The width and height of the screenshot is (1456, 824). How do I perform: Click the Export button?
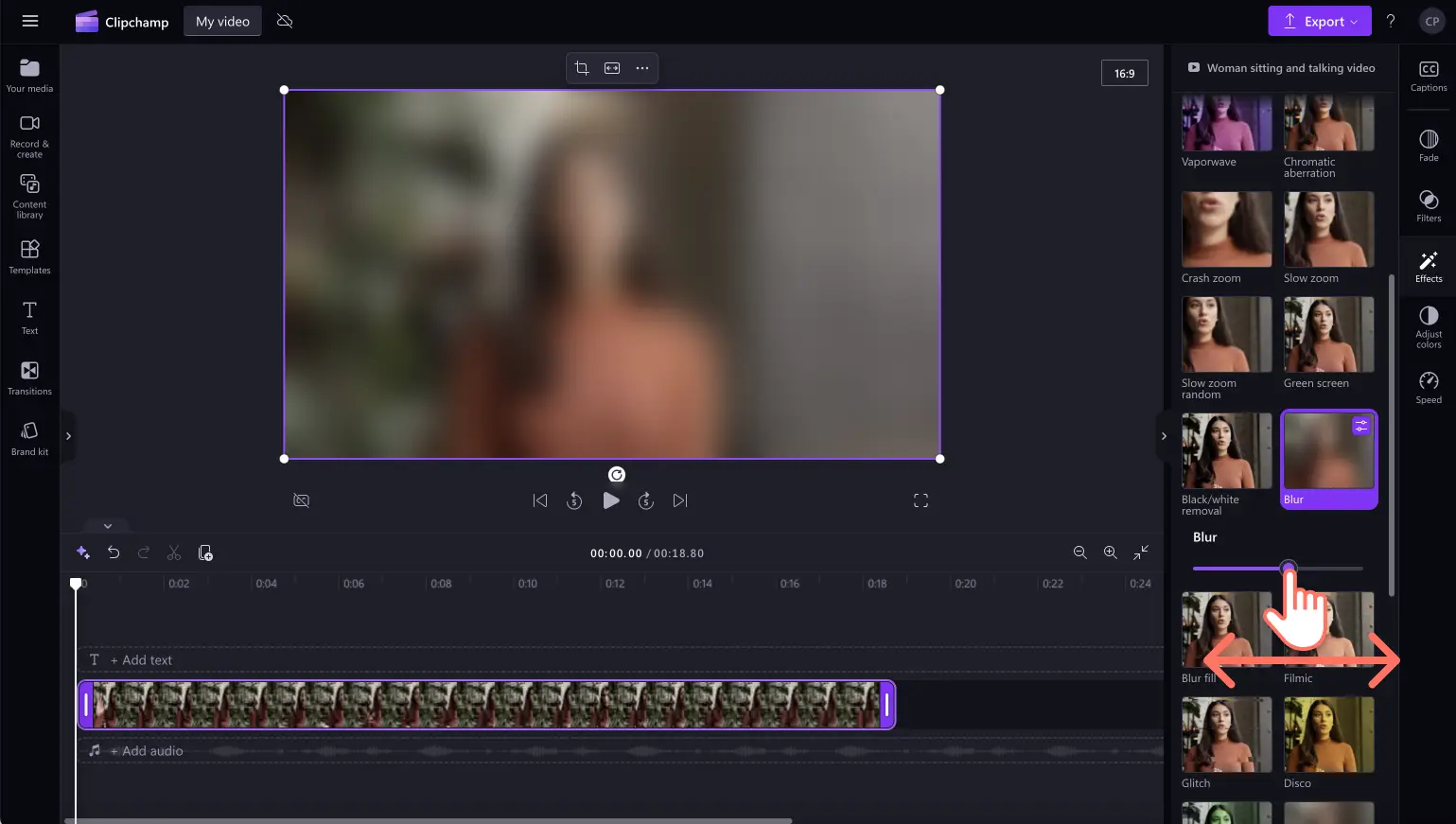click(x=1319, y=21)
